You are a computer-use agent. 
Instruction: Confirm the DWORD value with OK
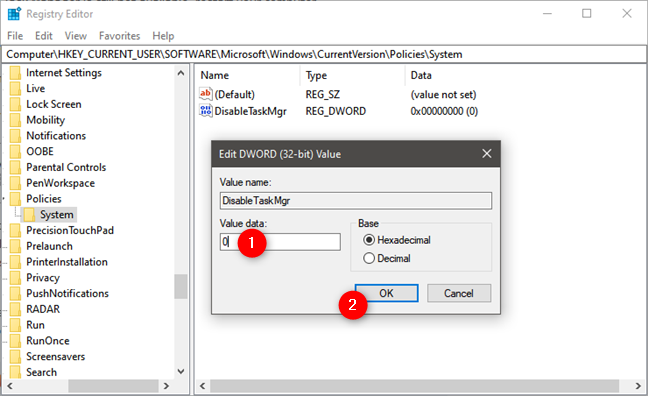point(386,293)
